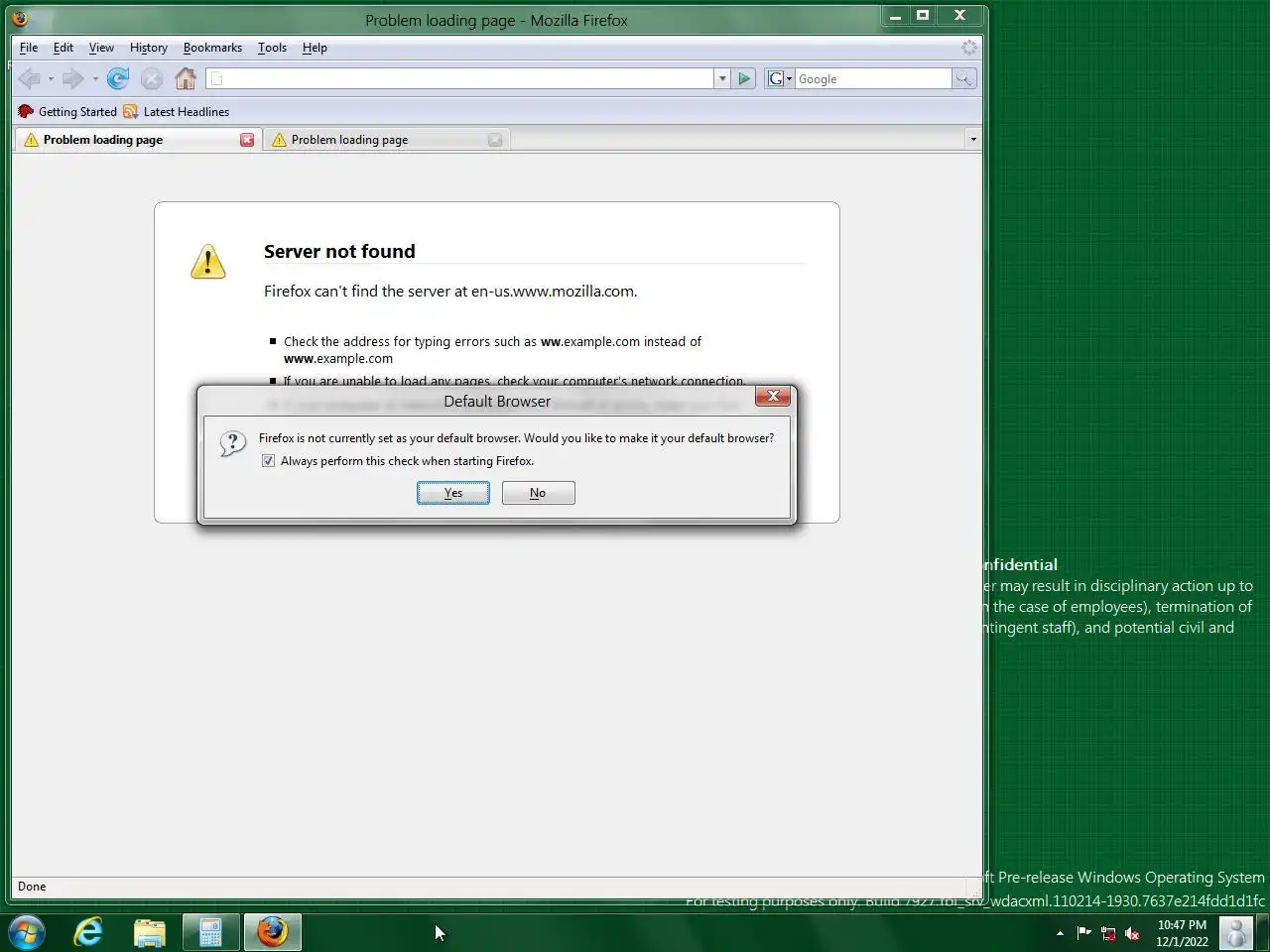
Task: Click the user avatar icon in taskbar
Action: (x=1236, y=933)
